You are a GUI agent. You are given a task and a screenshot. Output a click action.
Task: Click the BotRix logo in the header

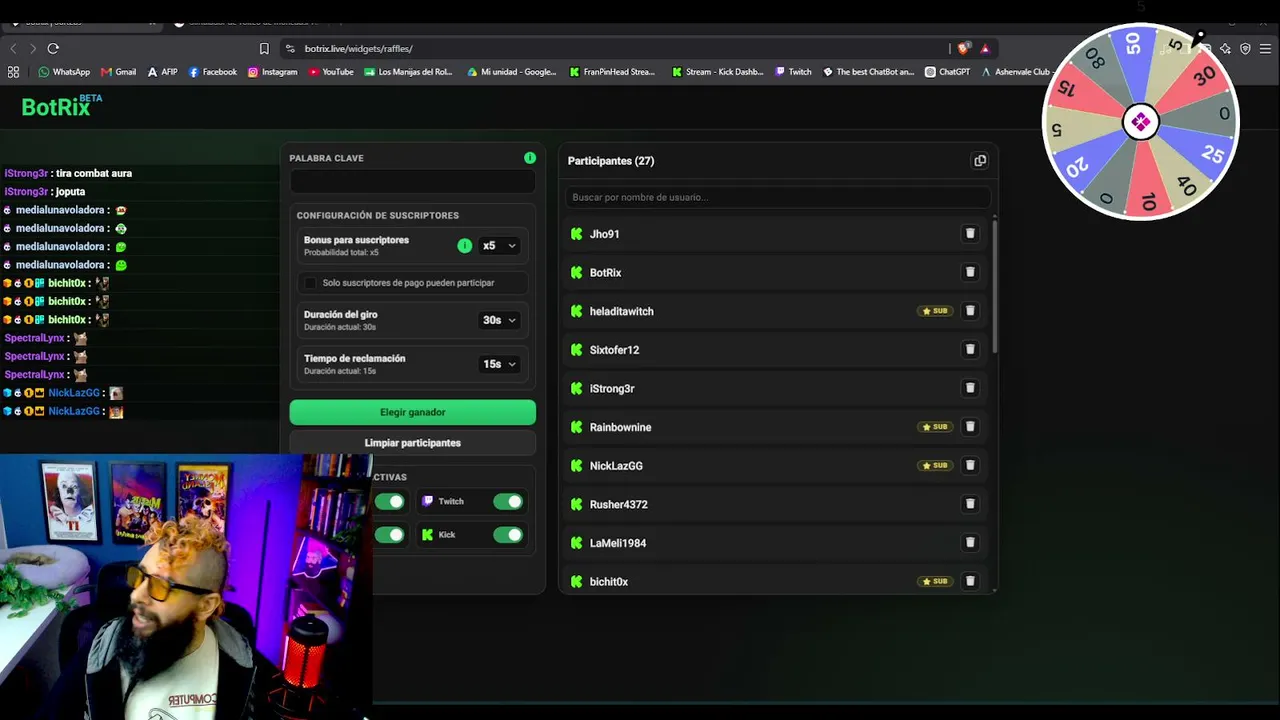point(62,105)
